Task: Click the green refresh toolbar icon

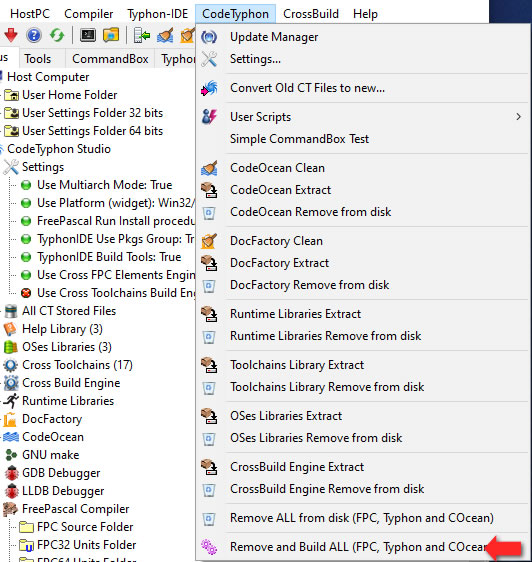Action: pos(57,35)
